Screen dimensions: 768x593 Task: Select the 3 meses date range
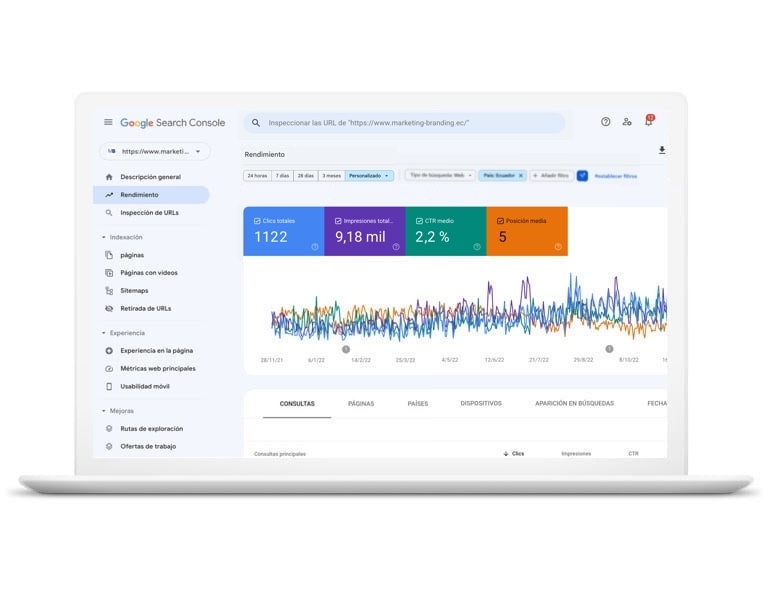tap(332, 175)
